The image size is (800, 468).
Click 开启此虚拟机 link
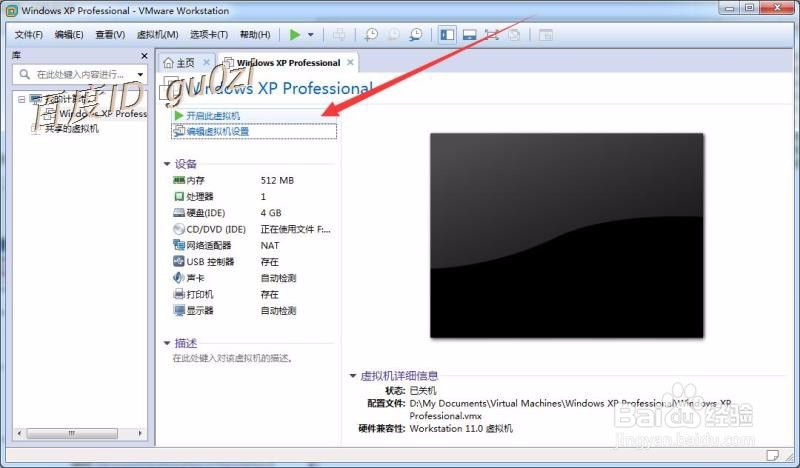tap(213, 116)
